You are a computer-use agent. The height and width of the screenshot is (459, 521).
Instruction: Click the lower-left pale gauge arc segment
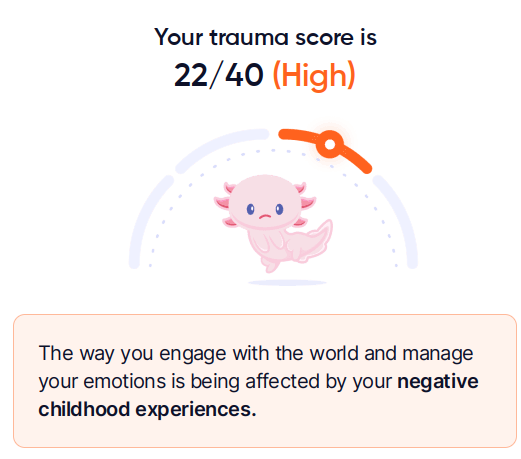click(151, 222)
